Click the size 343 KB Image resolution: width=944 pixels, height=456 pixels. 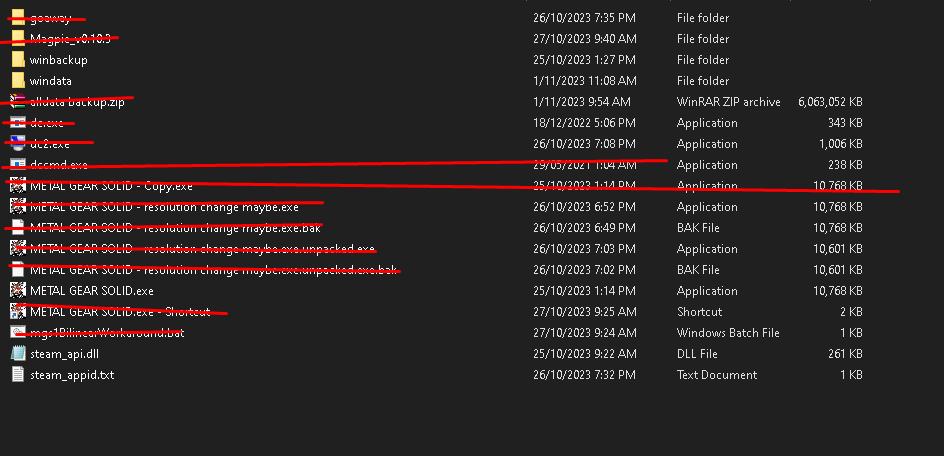click(845, 123)
